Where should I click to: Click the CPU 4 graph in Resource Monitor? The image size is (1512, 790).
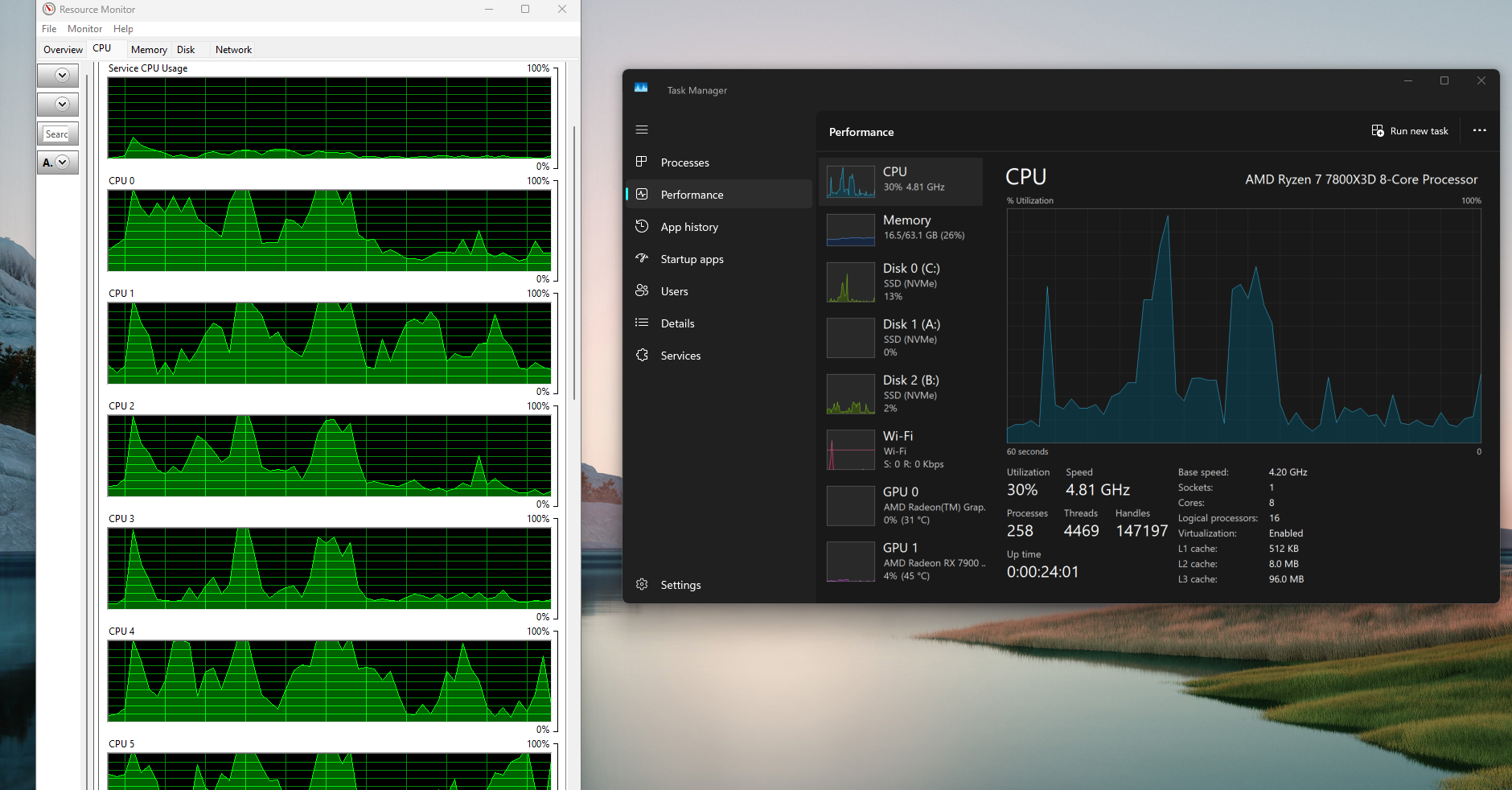click(329, 681)
